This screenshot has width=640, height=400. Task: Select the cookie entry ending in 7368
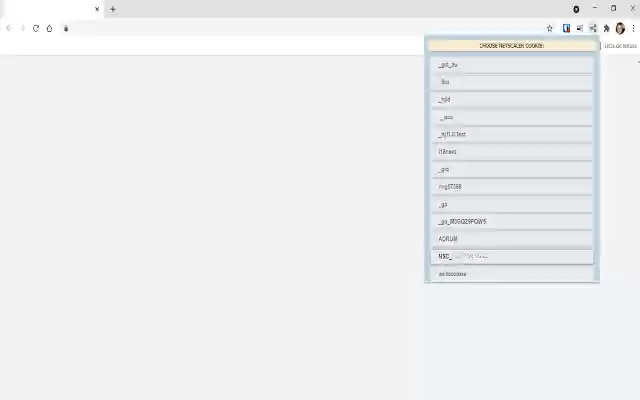click(512, 187)
